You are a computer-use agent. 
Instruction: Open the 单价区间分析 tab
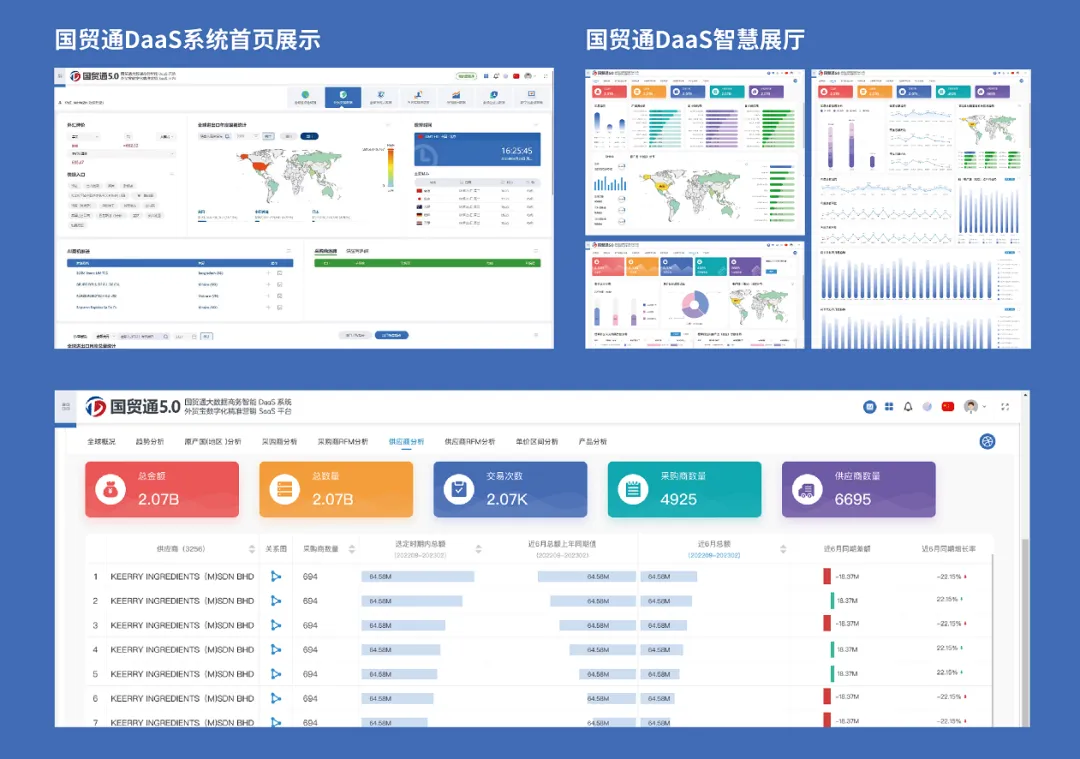pyautogui.click(x=537, y=441)
